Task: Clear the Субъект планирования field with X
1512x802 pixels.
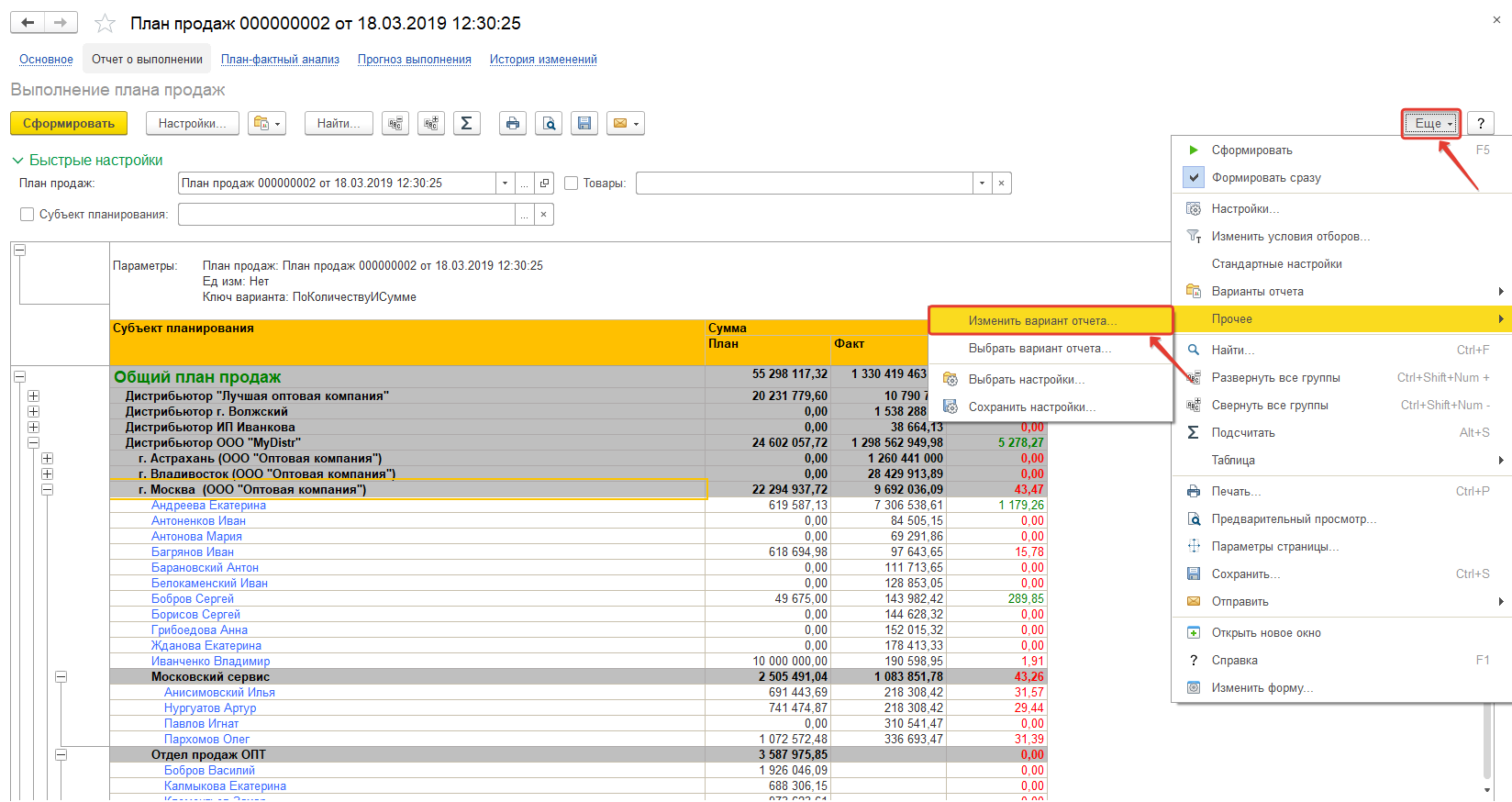Action: [544, 215]
